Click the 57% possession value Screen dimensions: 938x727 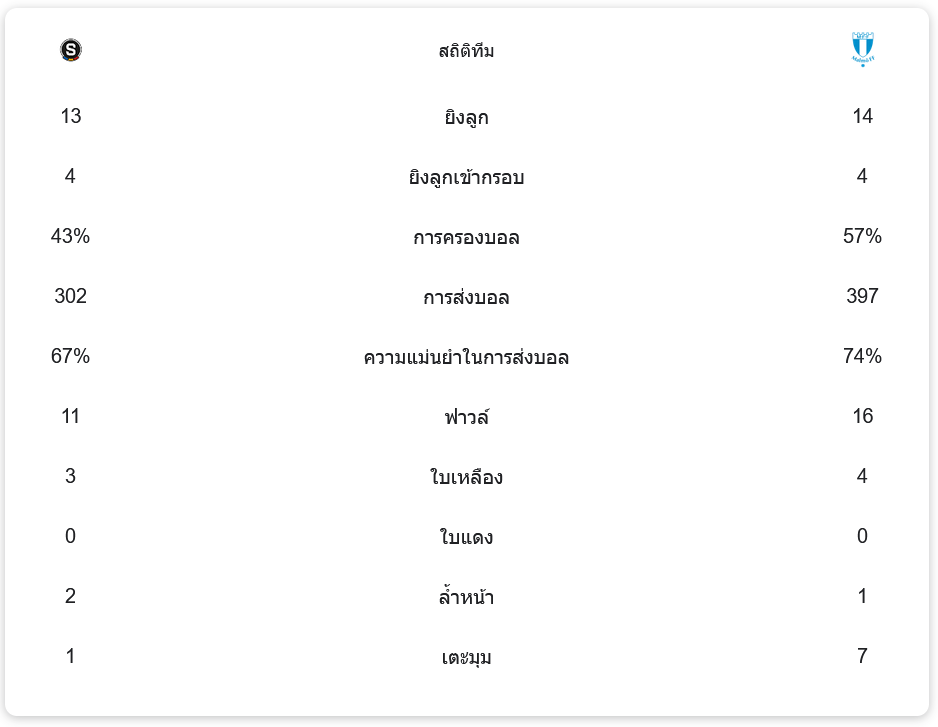pos(862,237)
